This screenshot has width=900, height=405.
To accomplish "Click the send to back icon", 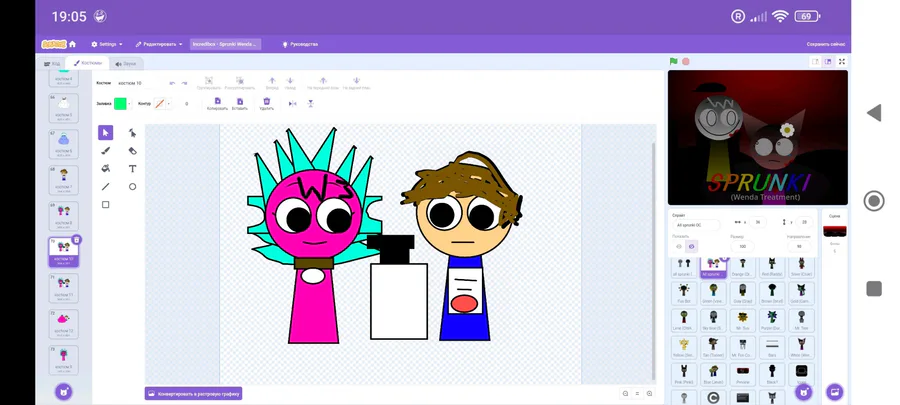I will [x=356, y=81].
